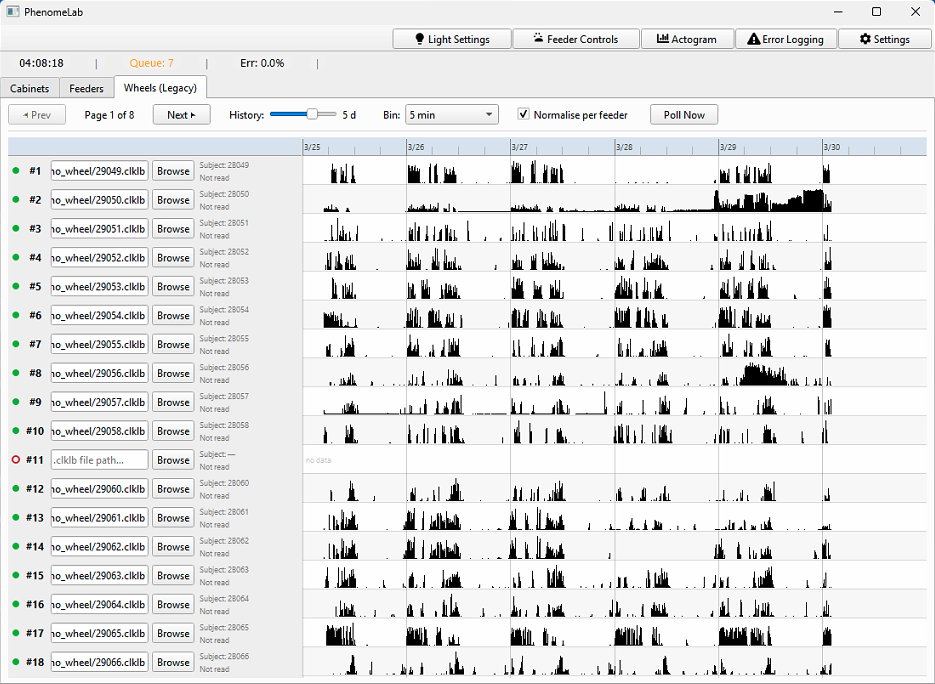The image size is (935, 684).
Task: Open the Actogram view
Action: pyautogui.click(x=687, y=39)
